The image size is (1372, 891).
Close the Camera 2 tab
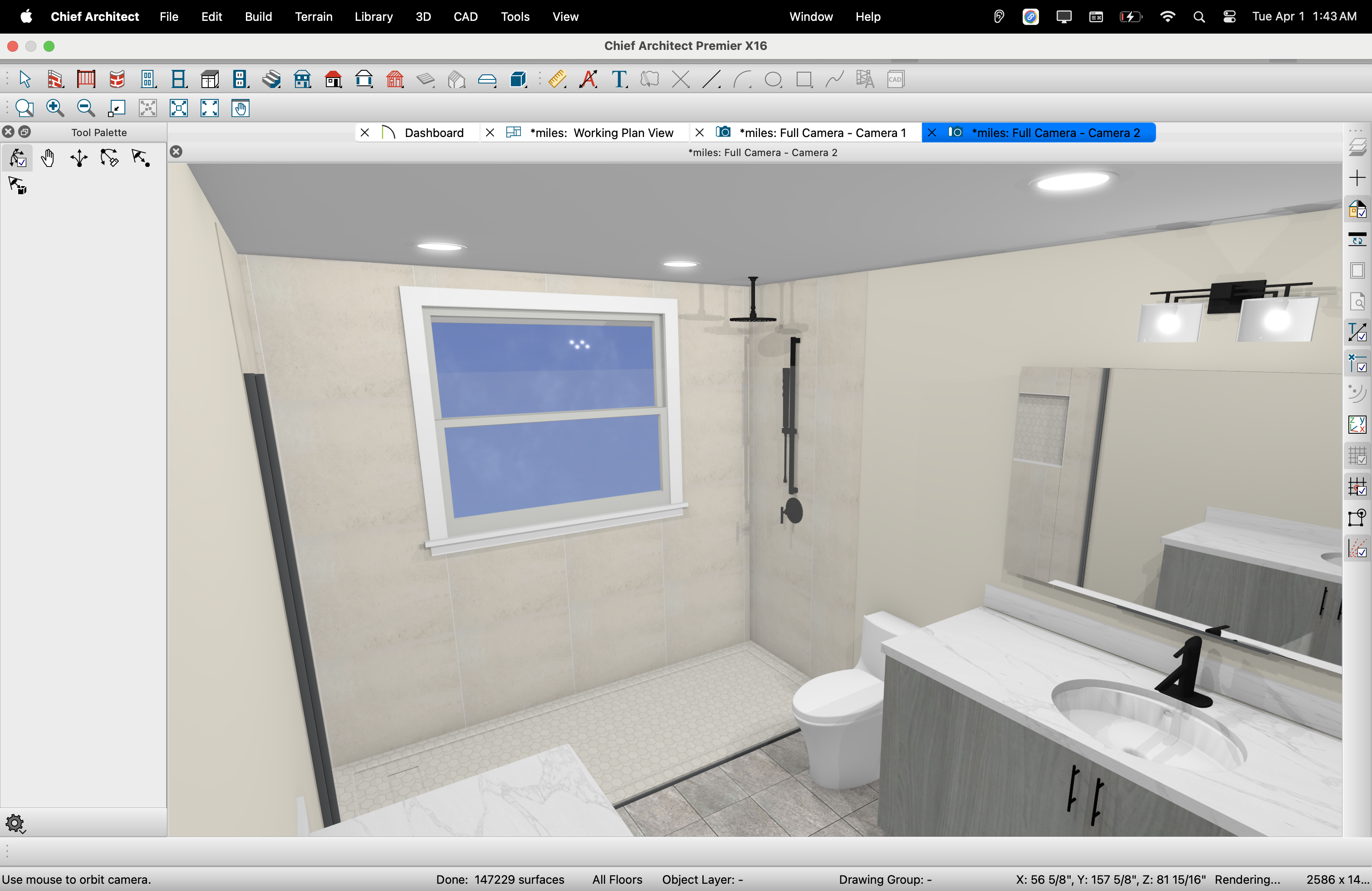click(931, 132)
